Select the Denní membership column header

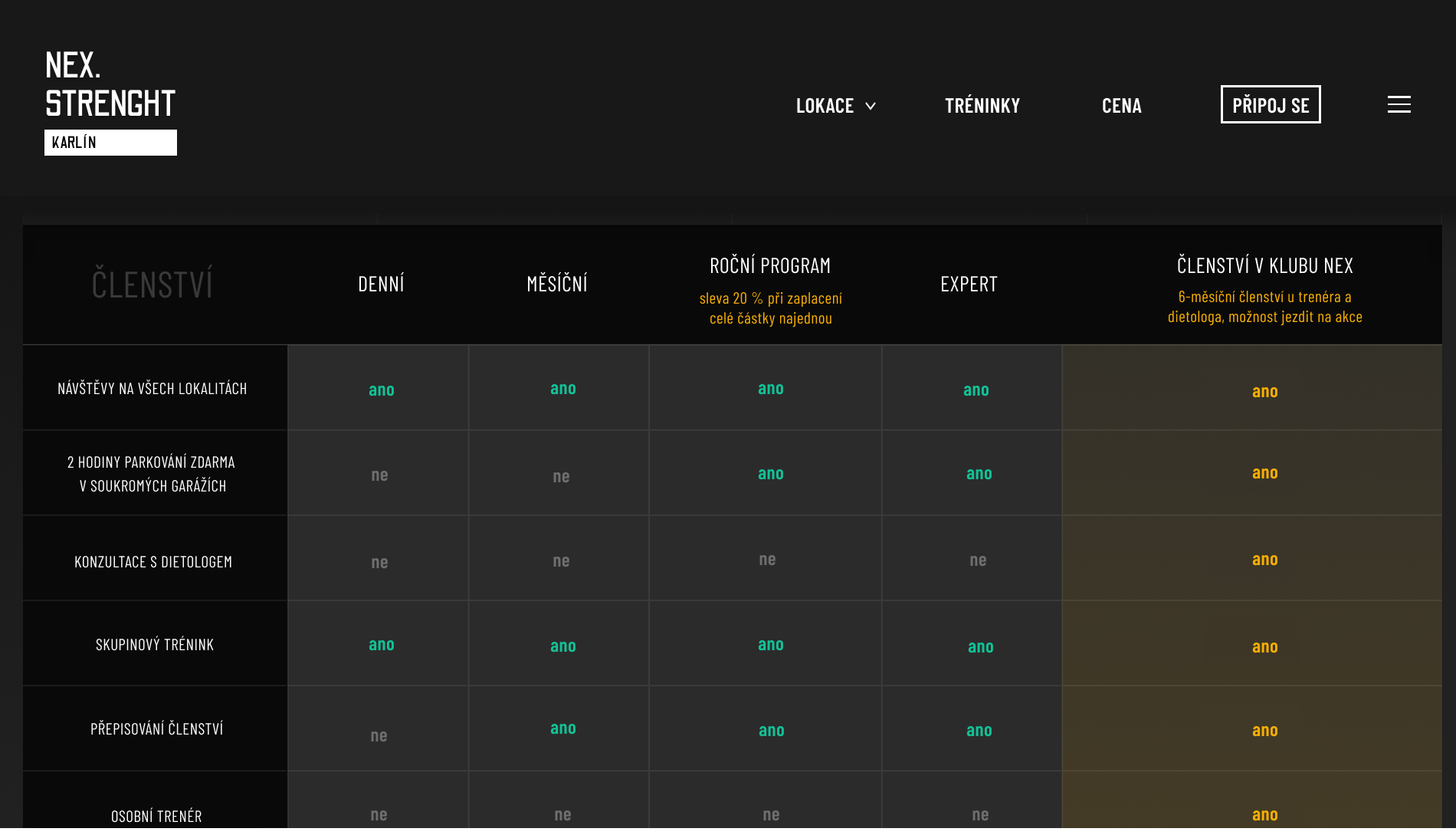[381, 284]
